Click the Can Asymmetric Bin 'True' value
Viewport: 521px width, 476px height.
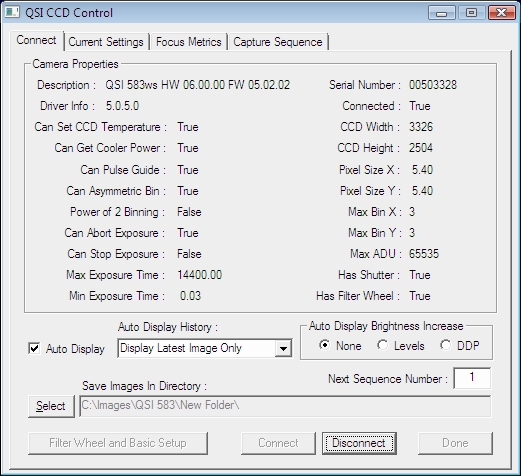[x=188, y=191]
